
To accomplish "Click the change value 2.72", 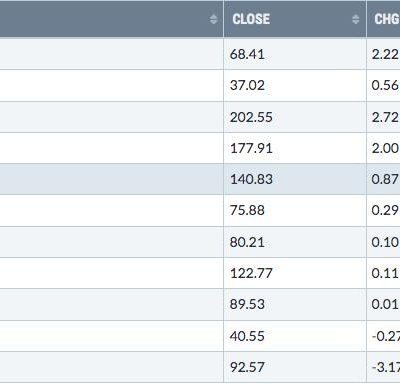I will 385,117.
